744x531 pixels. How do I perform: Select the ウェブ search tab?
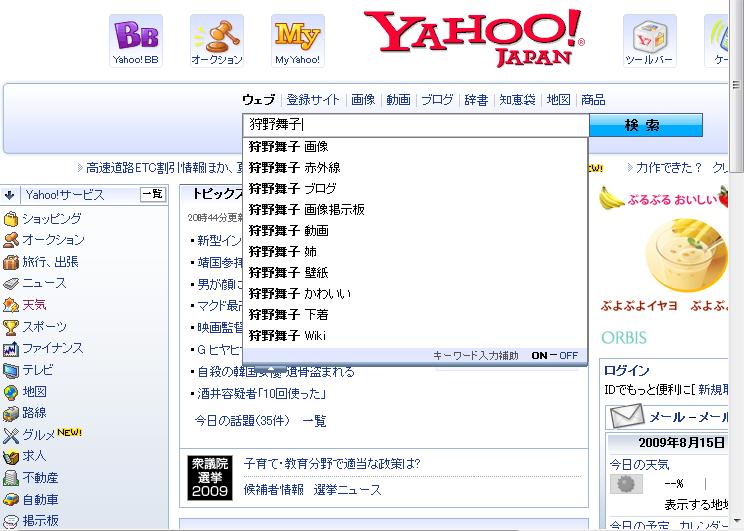click(259, 100)
